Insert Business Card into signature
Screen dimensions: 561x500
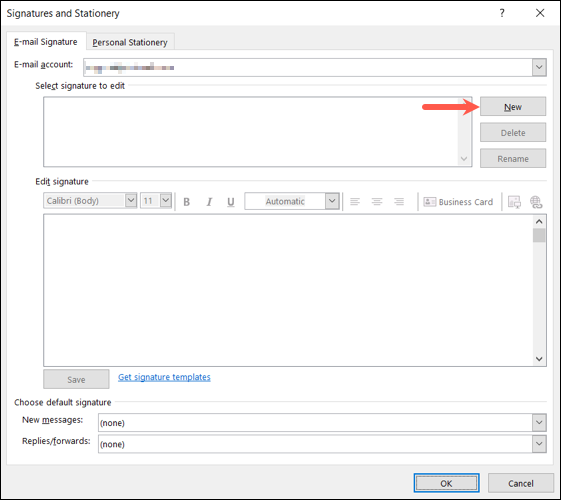458,202
